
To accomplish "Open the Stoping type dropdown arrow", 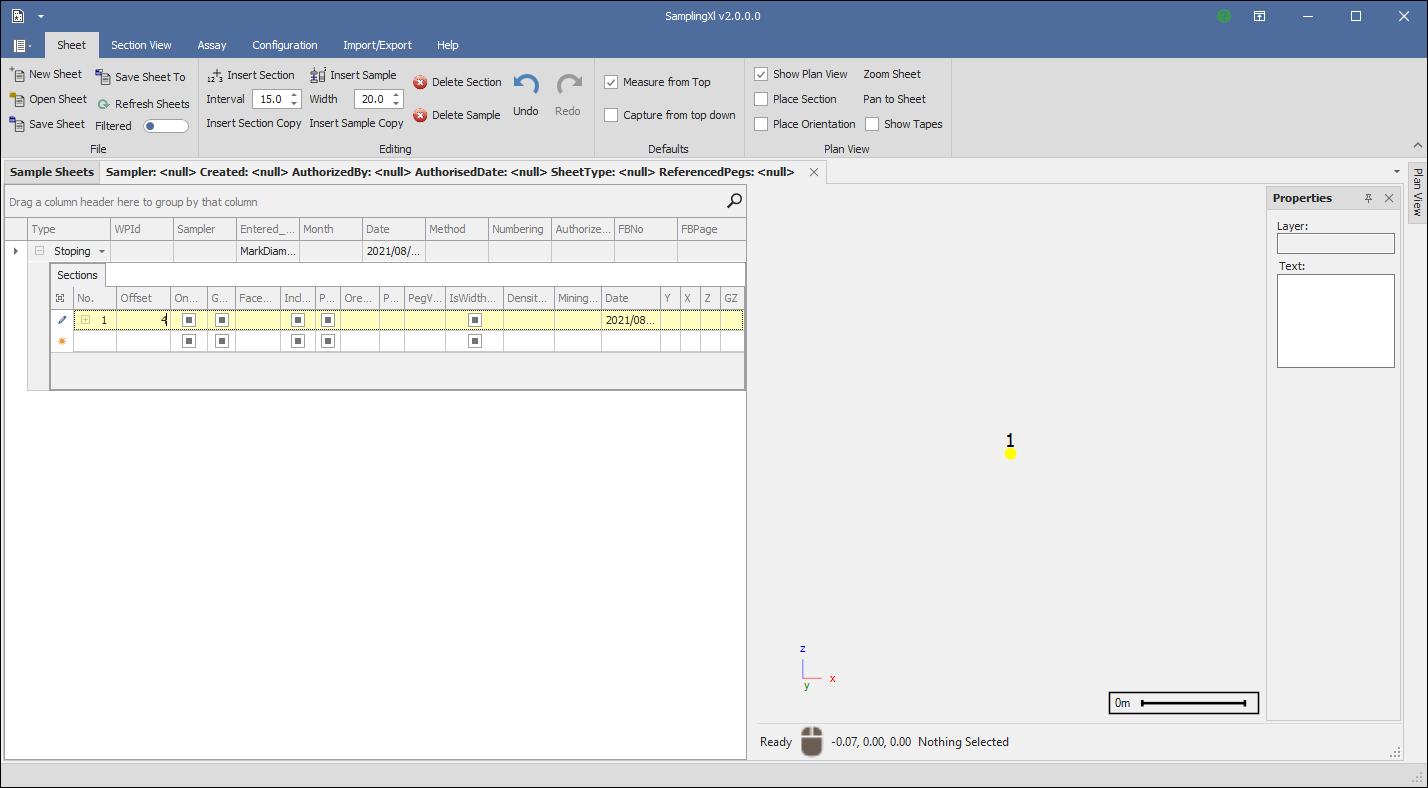I will [102, 252].
